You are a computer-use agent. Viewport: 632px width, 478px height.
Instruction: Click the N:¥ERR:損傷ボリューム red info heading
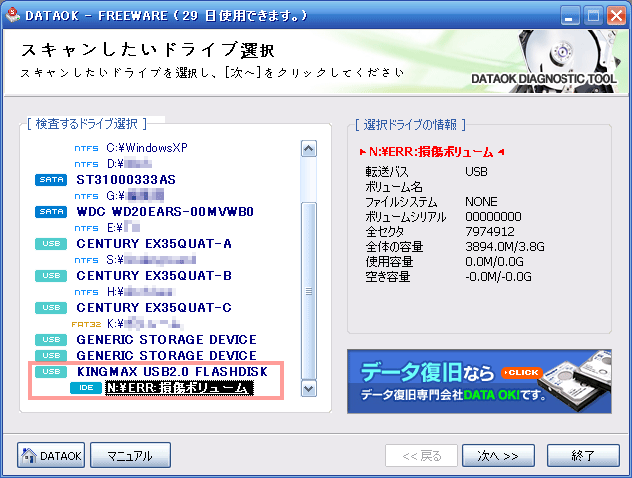(431, 152)
